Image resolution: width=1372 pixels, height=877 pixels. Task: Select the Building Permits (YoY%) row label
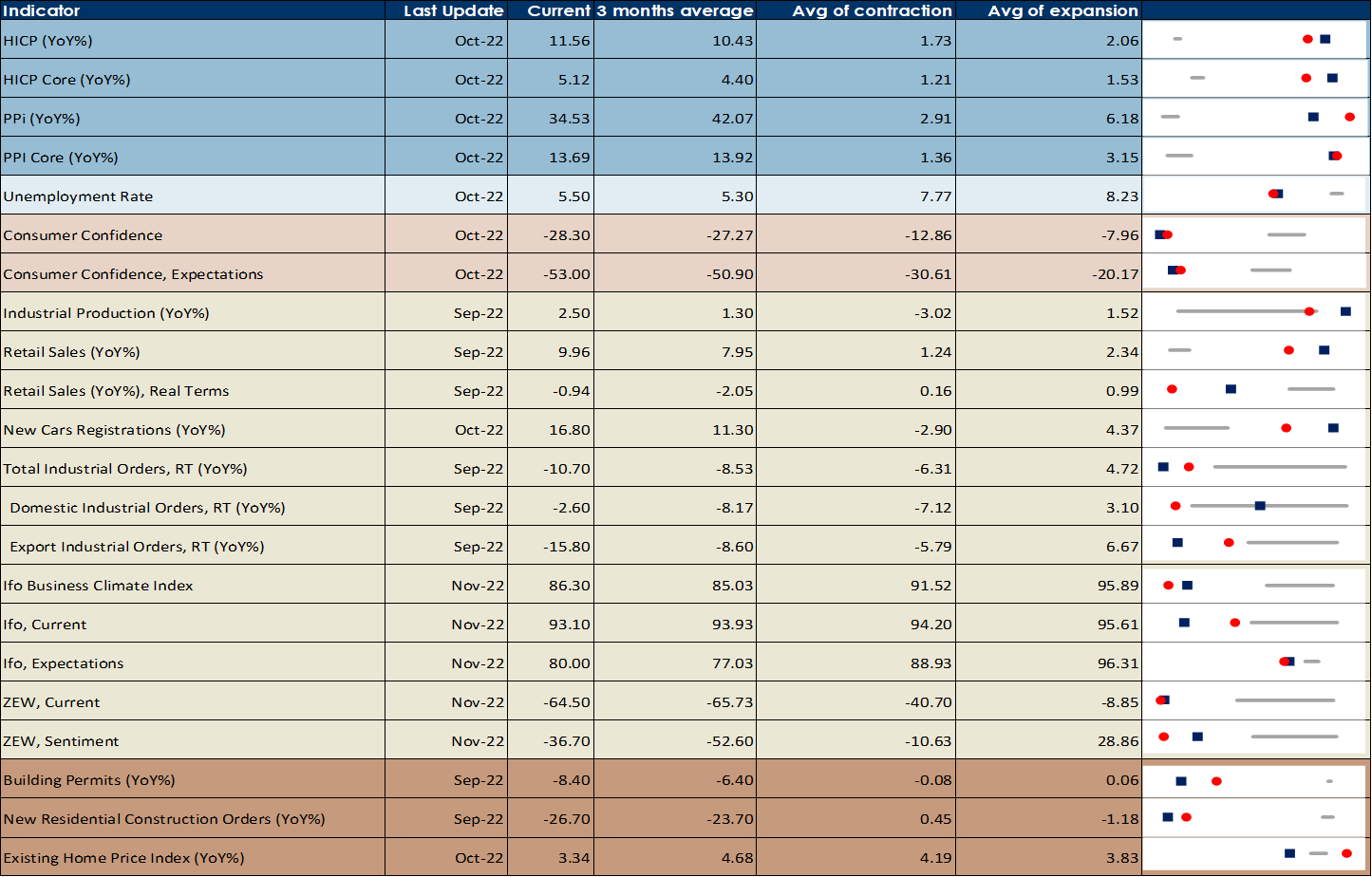coord(89,780)
